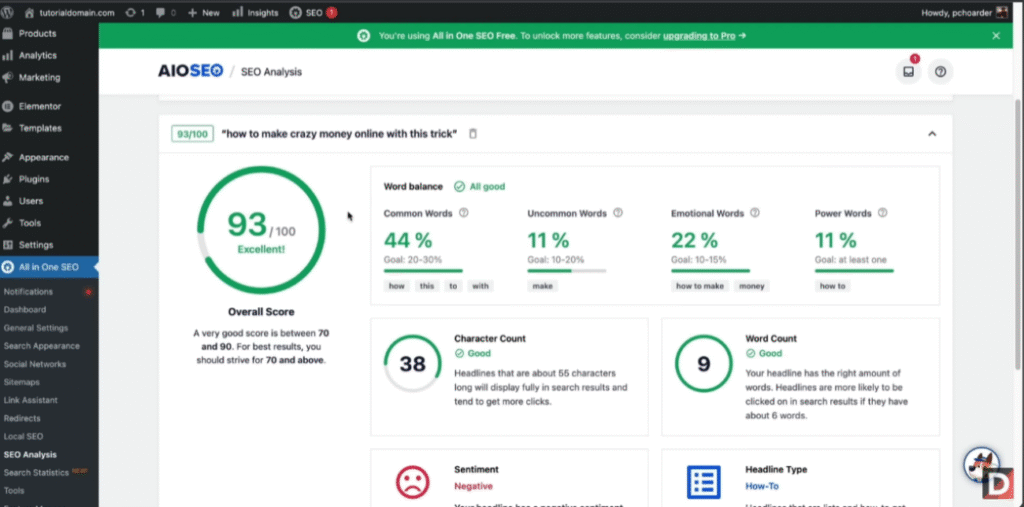
Task: Click the AIOSEO notifications inbox icon
Action: pyautogui.click(x=907, y=72)
